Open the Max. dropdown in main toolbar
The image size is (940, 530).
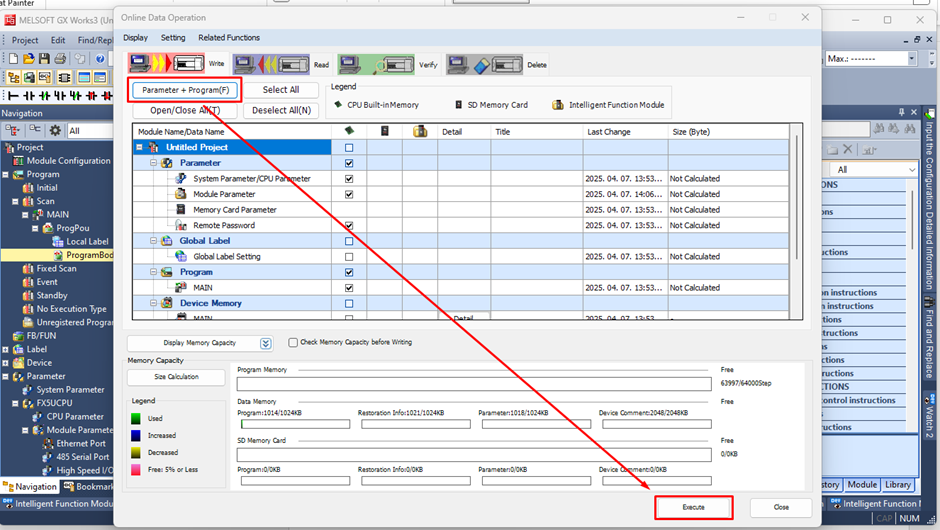point(911,58)
